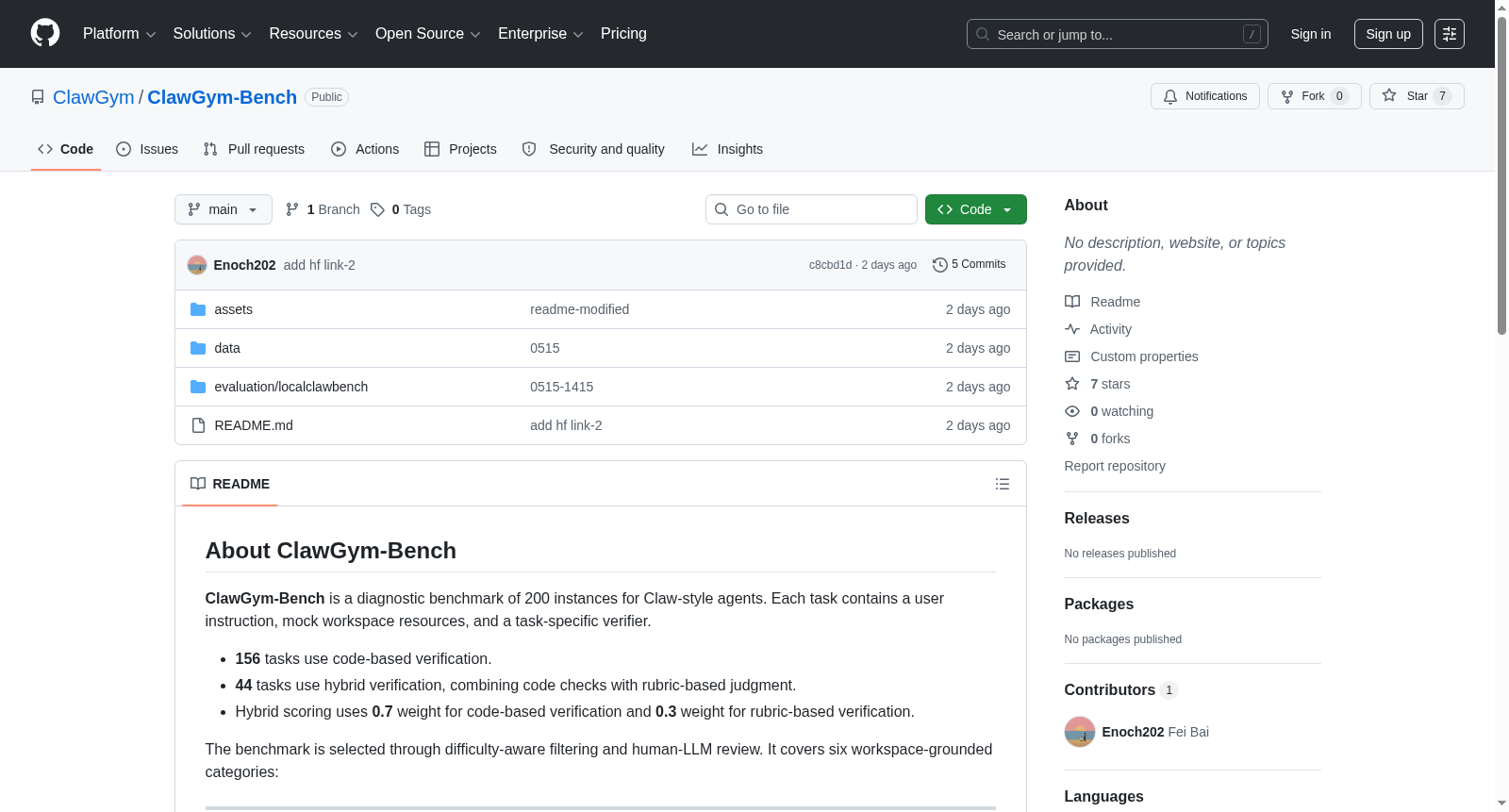Open the assets folder name
The width and height of the screenshot is (1509, 812).
233,309
